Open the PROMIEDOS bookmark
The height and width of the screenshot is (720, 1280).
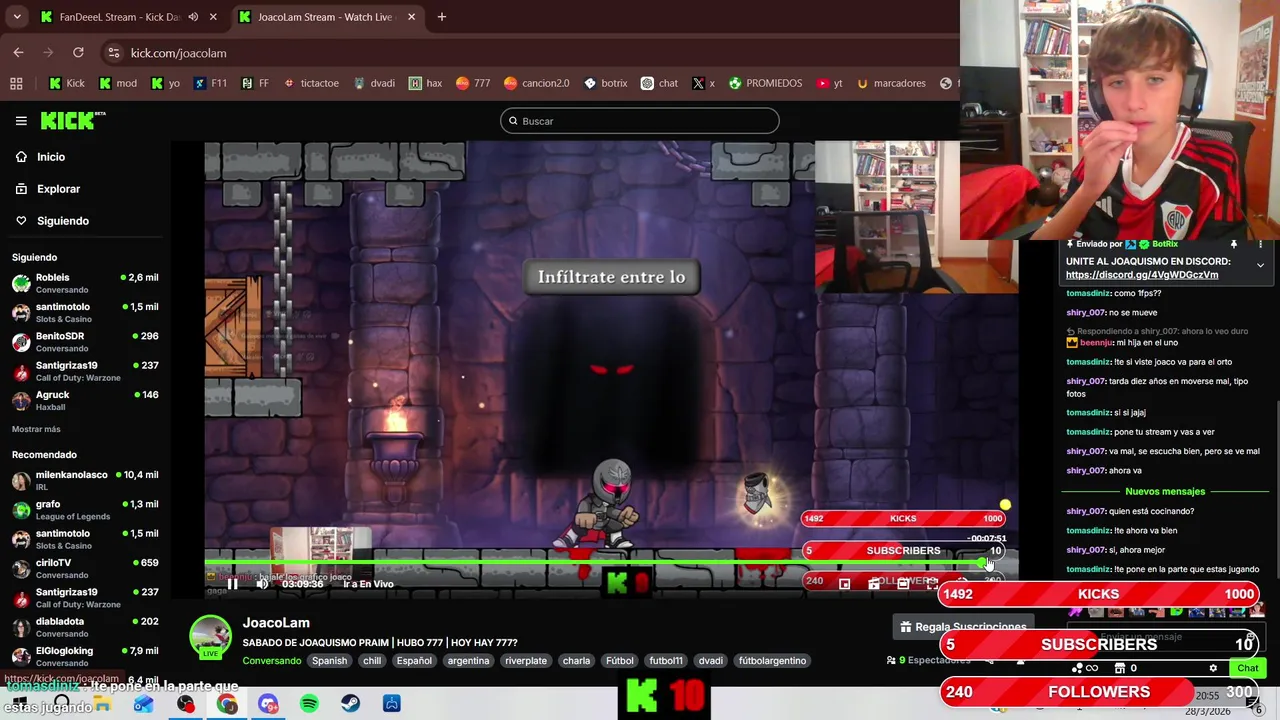pos(765,84)
